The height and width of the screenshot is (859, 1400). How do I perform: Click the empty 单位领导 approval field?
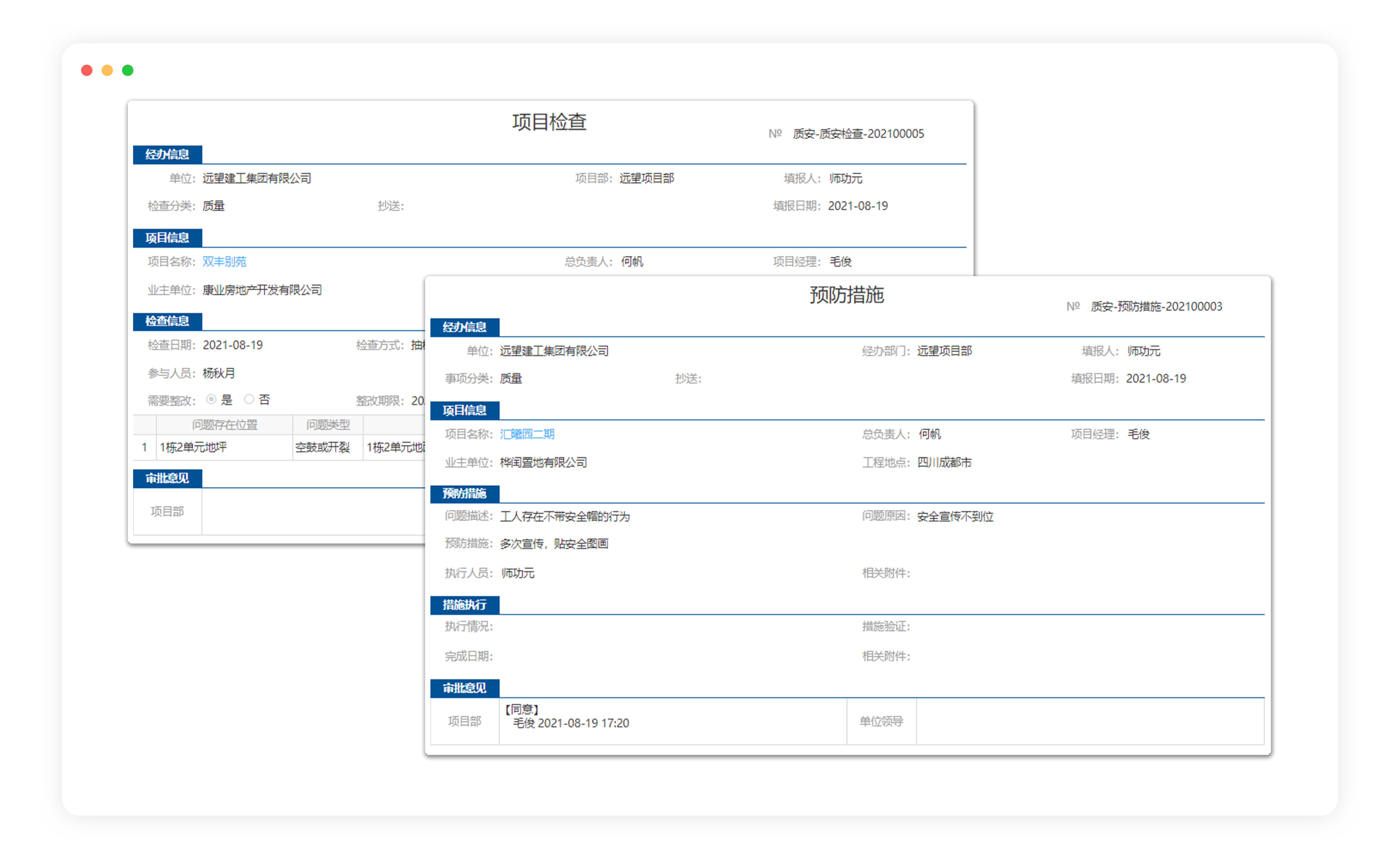pyautogui.click(x=1090, y=722)
